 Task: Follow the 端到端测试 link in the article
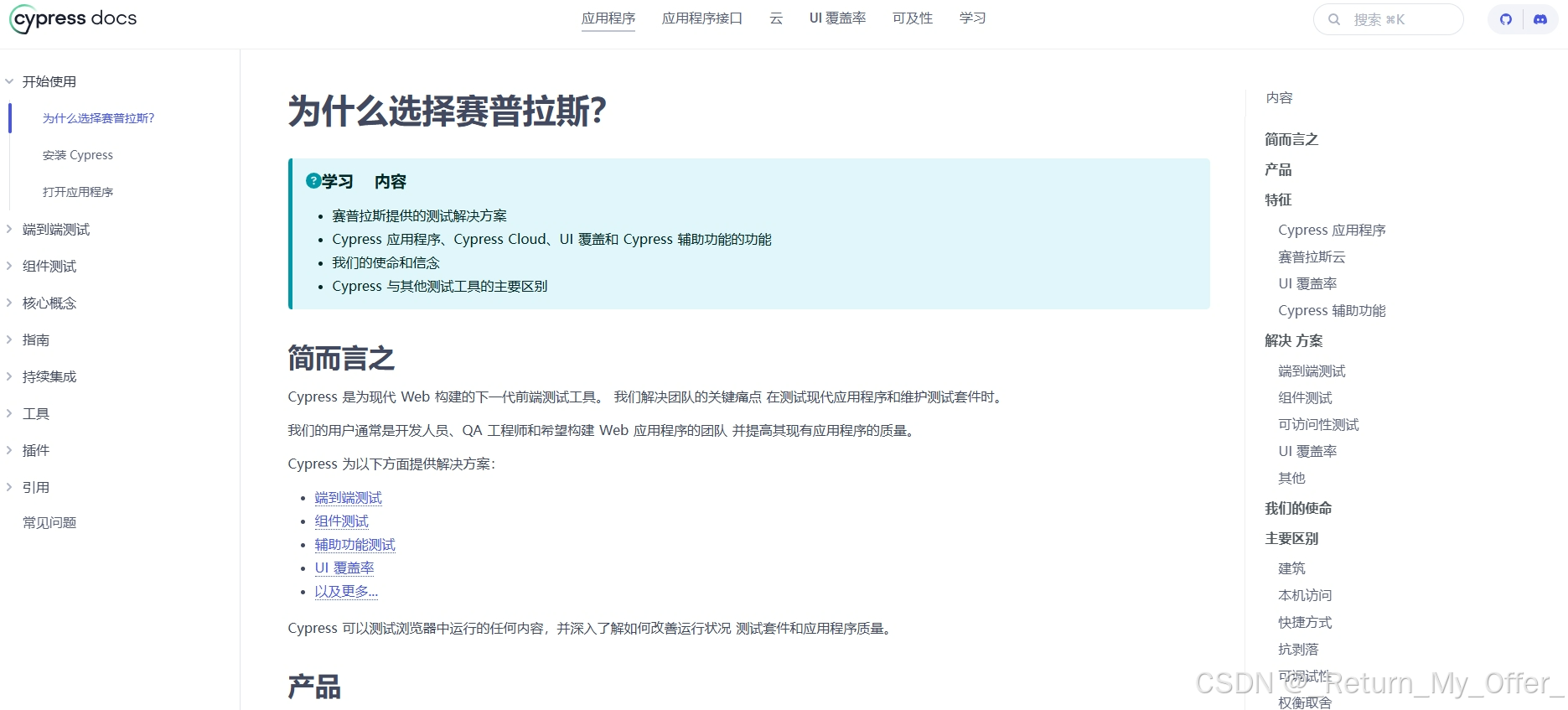point(348,498)
